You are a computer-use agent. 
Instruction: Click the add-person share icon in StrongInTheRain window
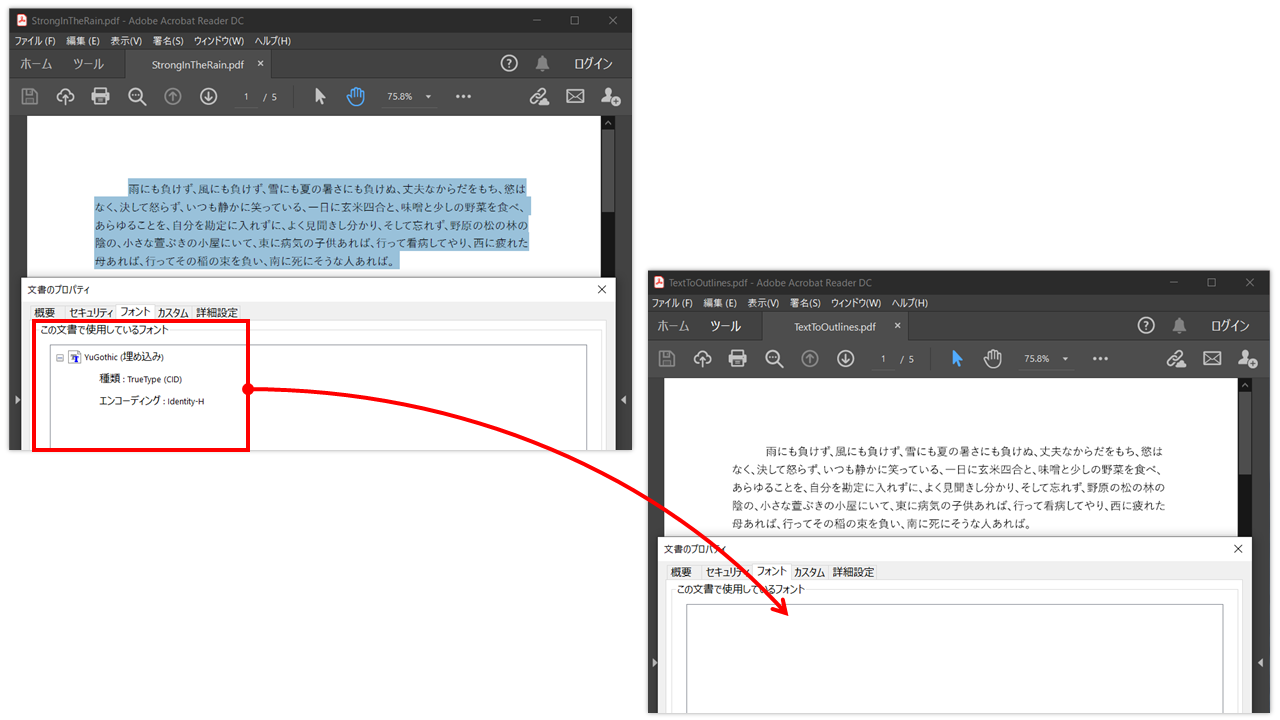[610, 96]
